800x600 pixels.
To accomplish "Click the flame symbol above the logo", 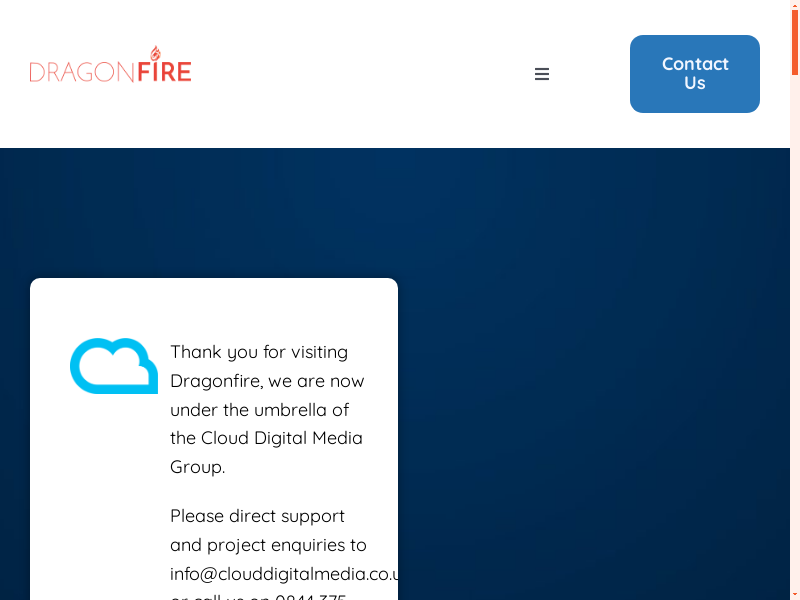I will point(155,53).
